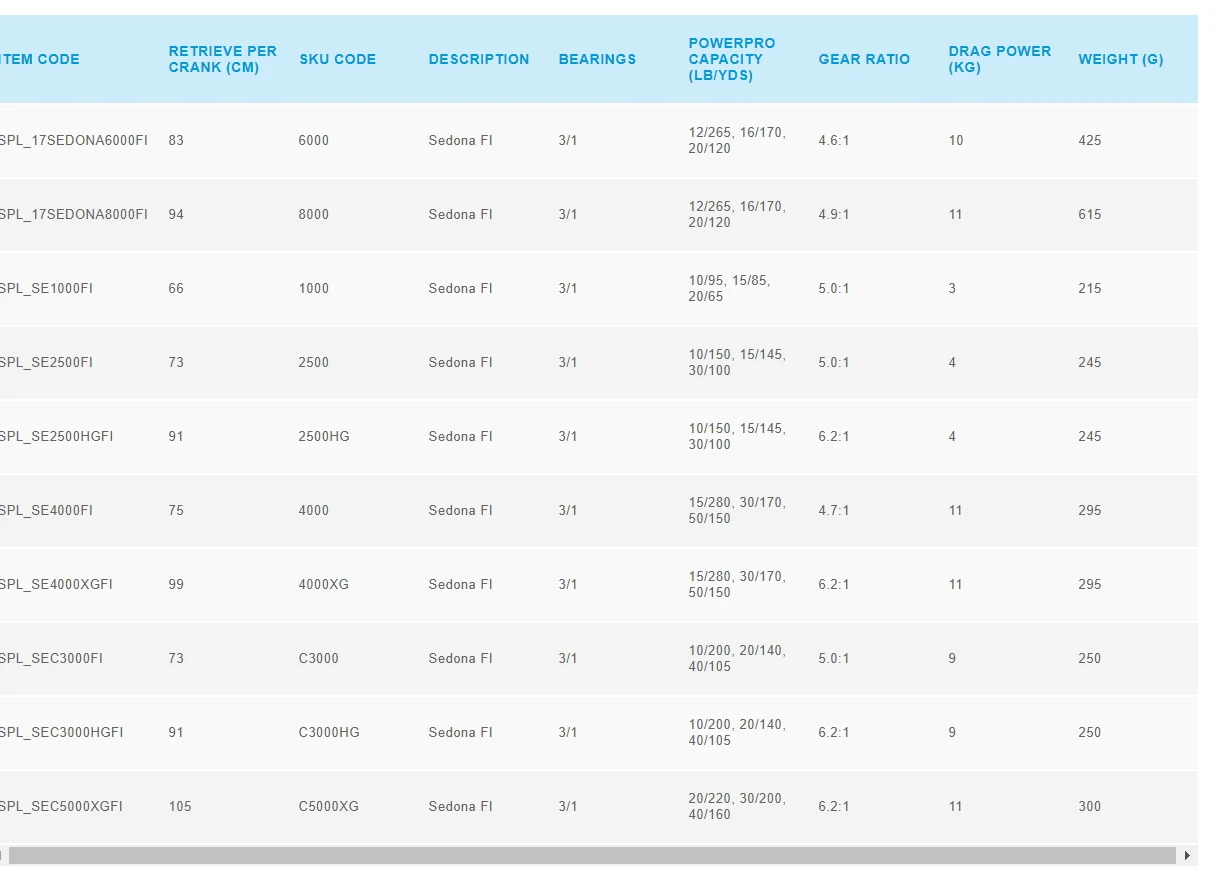Select item code SPL_SE1000FI
1230x873 pixels.
46,288
